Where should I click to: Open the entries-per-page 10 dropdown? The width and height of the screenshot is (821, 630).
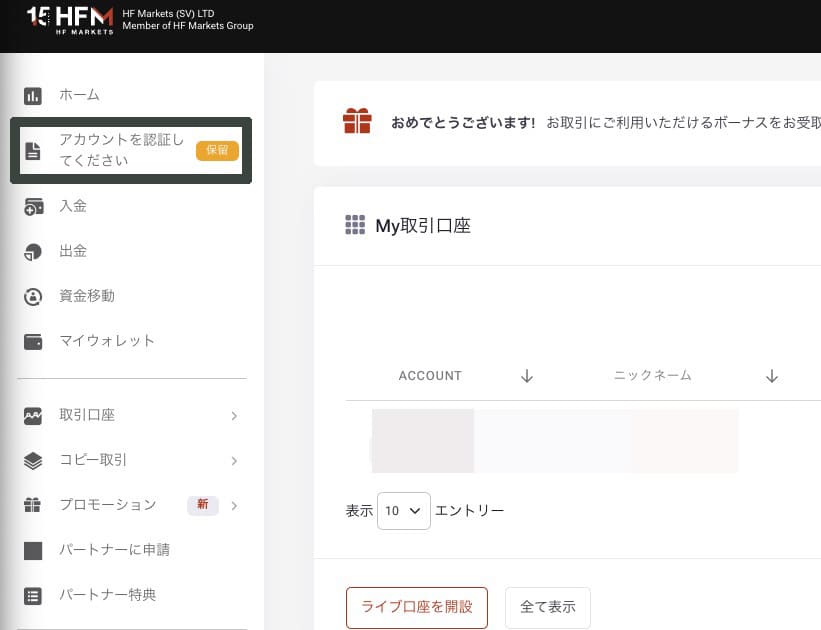click(404, 511)
